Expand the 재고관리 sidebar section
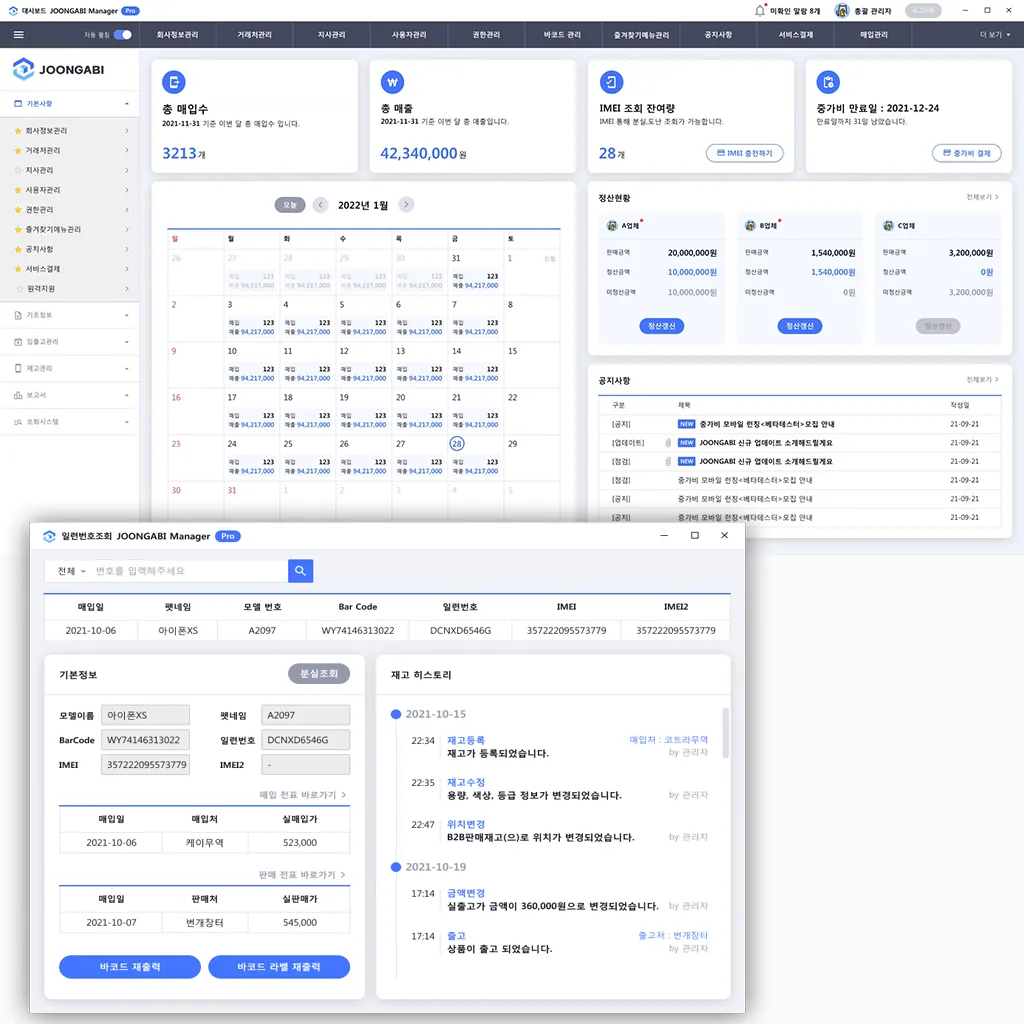The height and width of the screenshot is (1024, 1024). pos(70,368)
